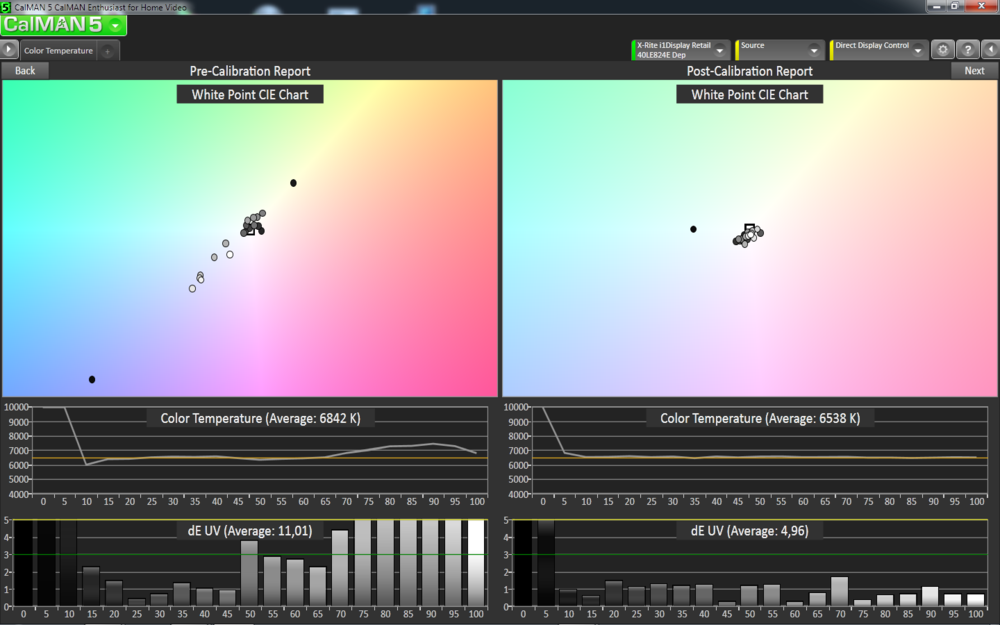
Task: Open settings with the gear icon
Action: click(x=942, y=50)
